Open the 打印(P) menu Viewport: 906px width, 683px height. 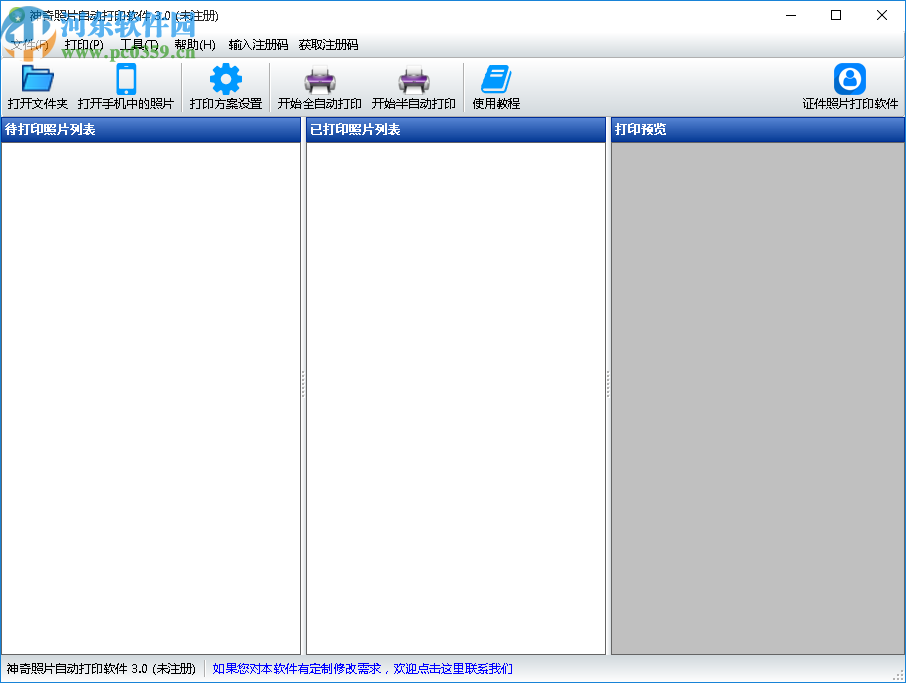click(84, 44)
